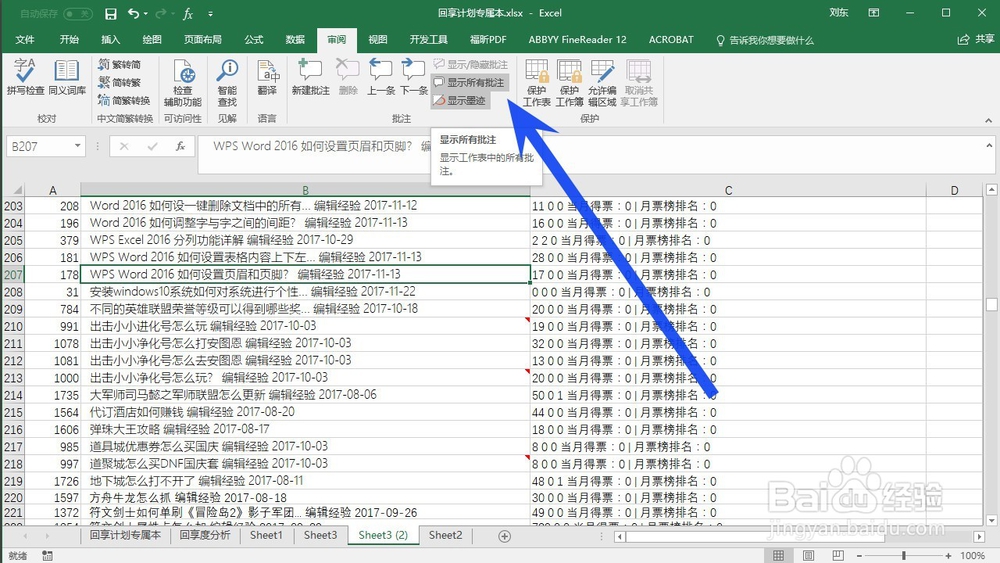The image size is (1000, 563).
Task: Click cell with 弹珠大王攻略
Action: point(305,429)
